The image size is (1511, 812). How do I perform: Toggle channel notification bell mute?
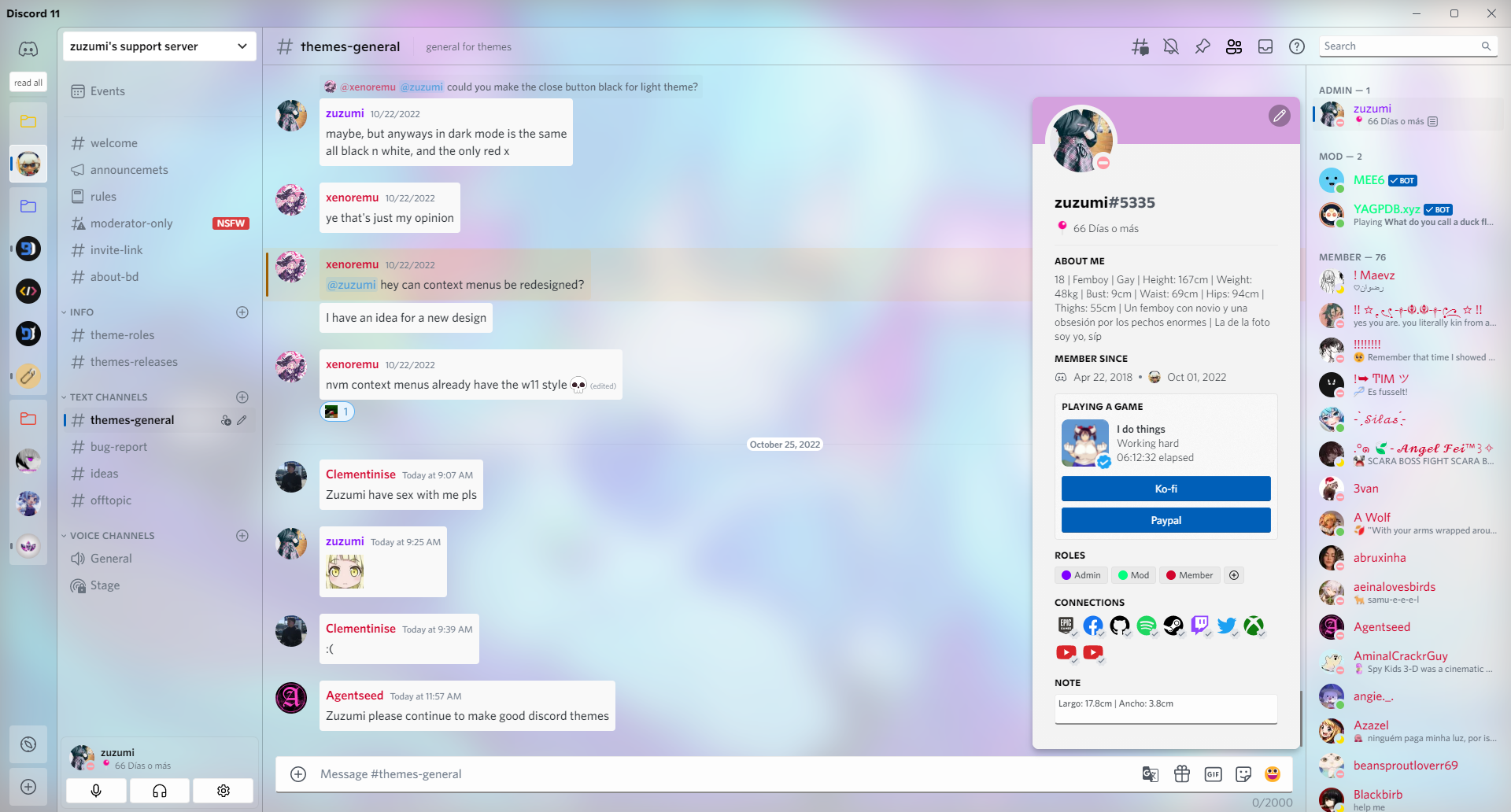tap(1171, 47)
